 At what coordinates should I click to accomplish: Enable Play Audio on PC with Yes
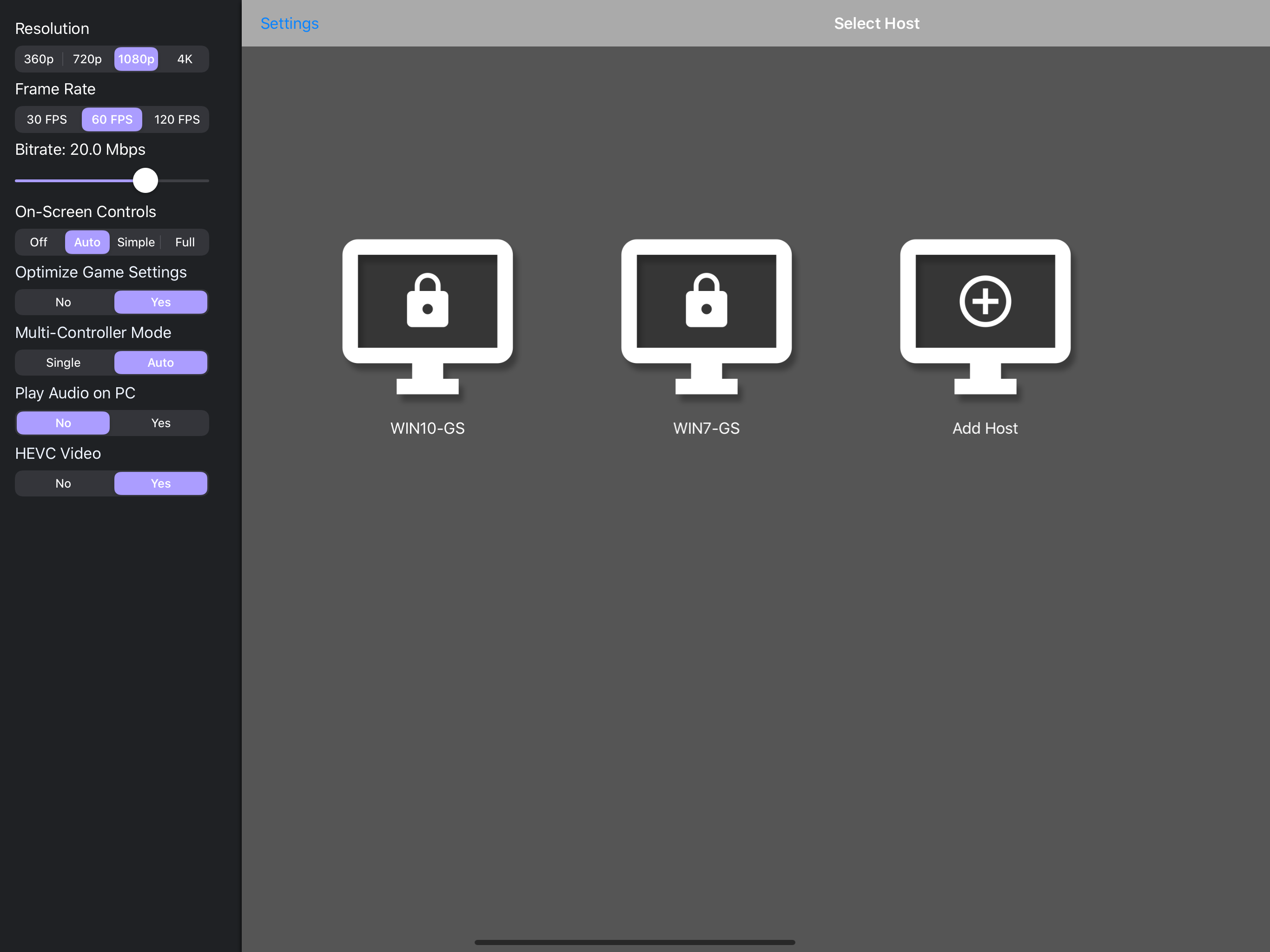pyautogui.click(x=161, y=423)
